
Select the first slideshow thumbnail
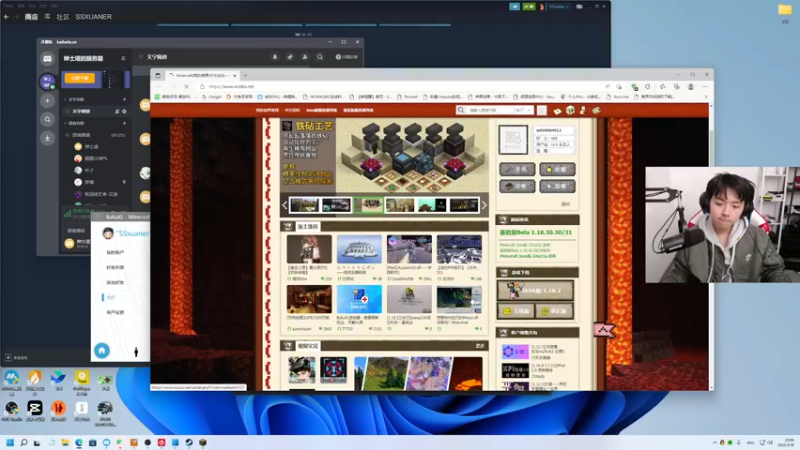point(304,205)
